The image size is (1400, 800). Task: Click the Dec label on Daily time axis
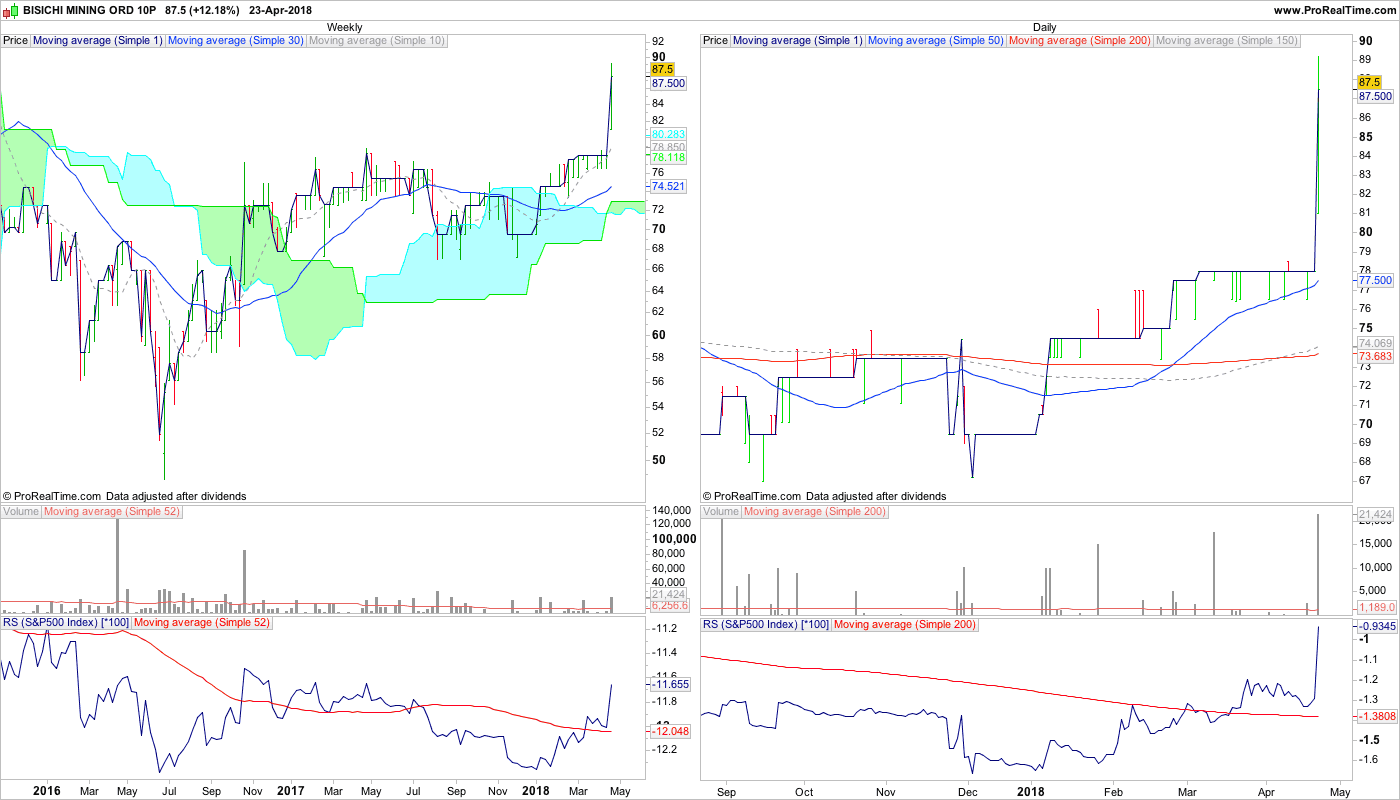pyautogui.click(x=968, y=791)
